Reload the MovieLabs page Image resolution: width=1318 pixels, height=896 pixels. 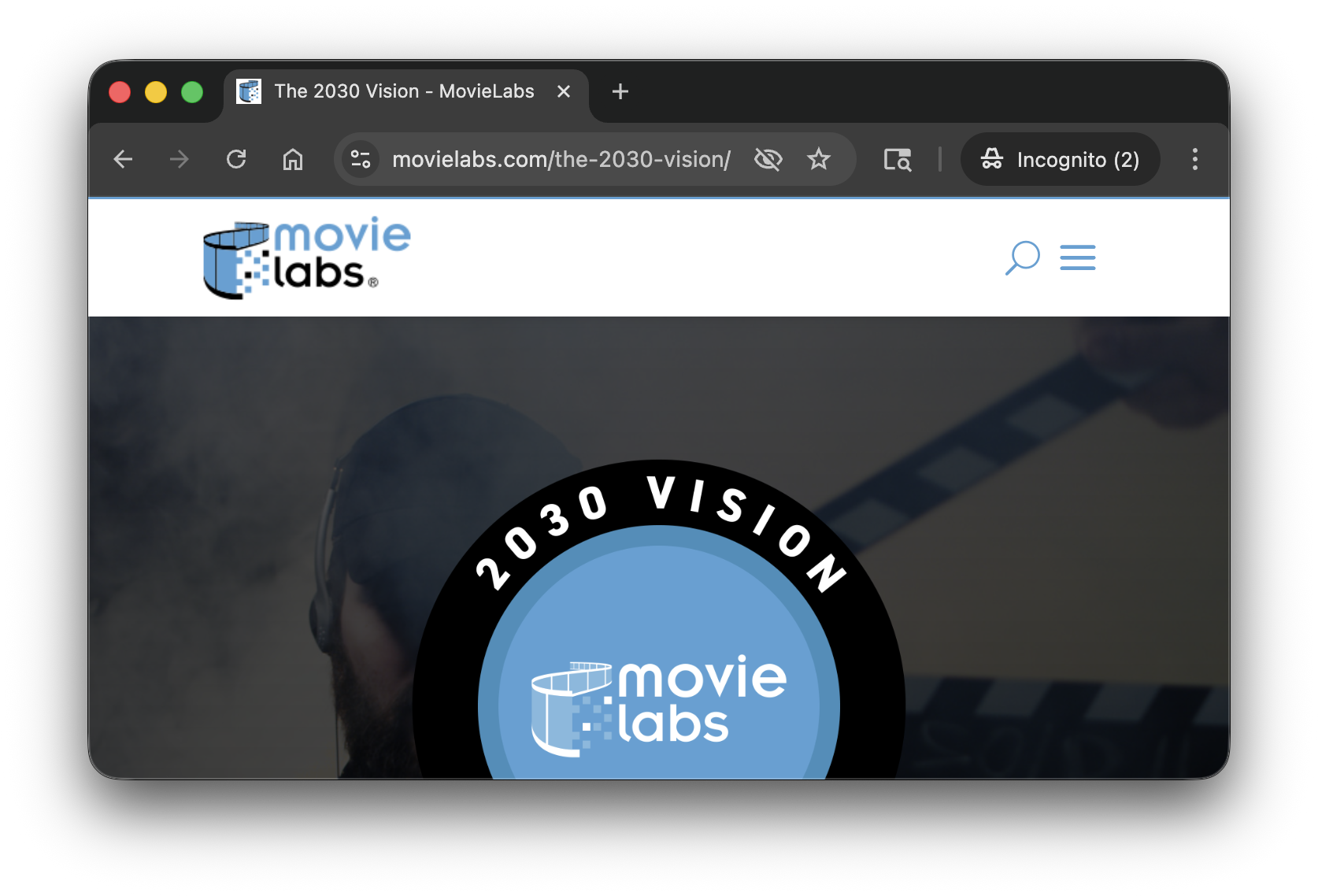(236, 160)
